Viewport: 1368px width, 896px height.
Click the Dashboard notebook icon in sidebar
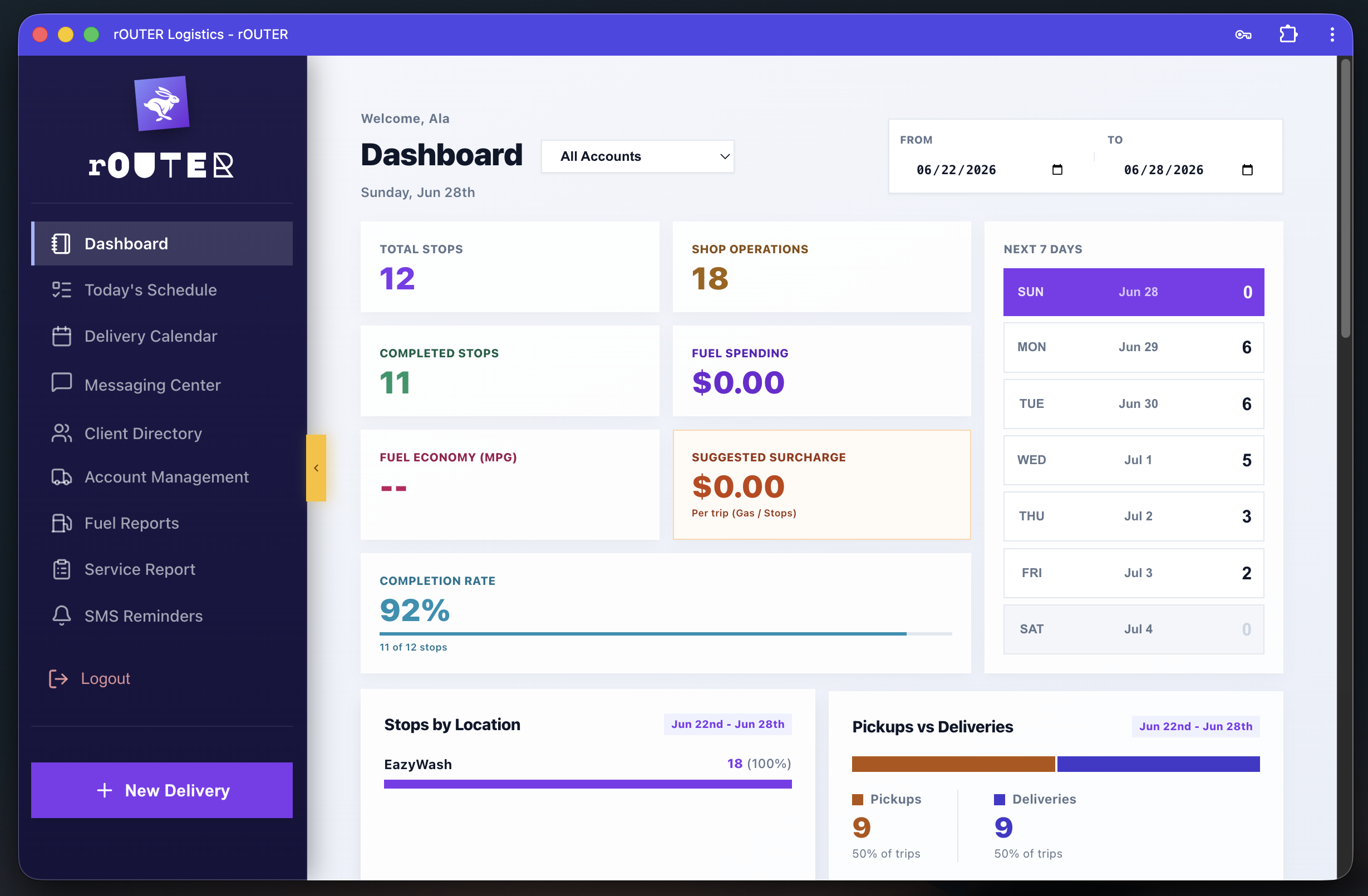(61, 244)
